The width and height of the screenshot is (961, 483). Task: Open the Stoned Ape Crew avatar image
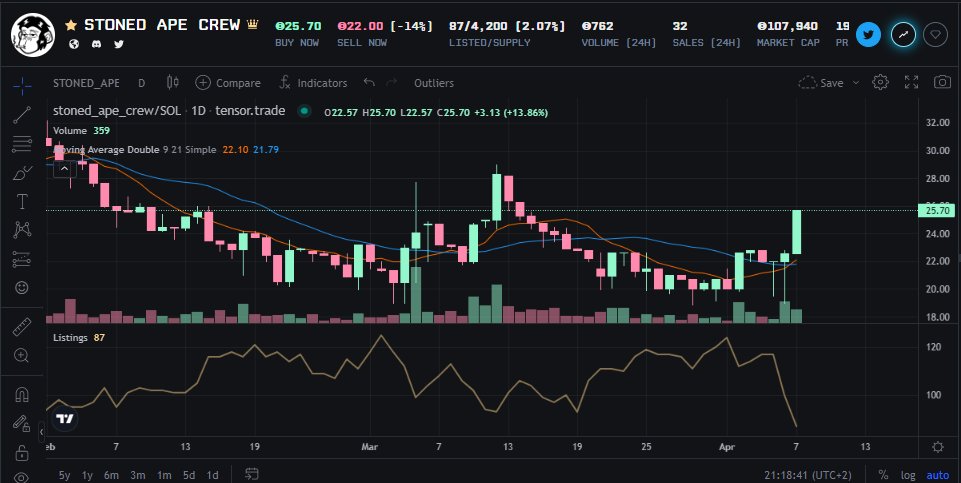point(33,35)
